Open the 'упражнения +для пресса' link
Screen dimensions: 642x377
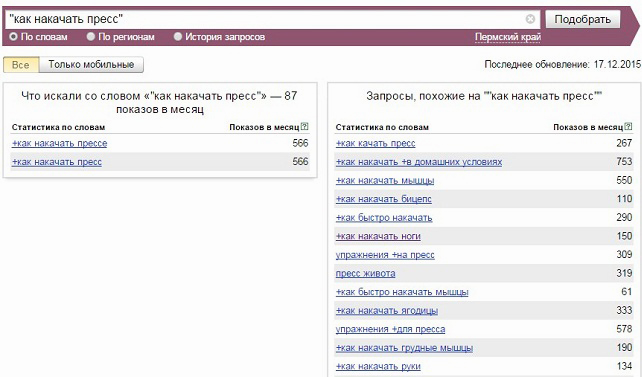(x=390, y=329)
